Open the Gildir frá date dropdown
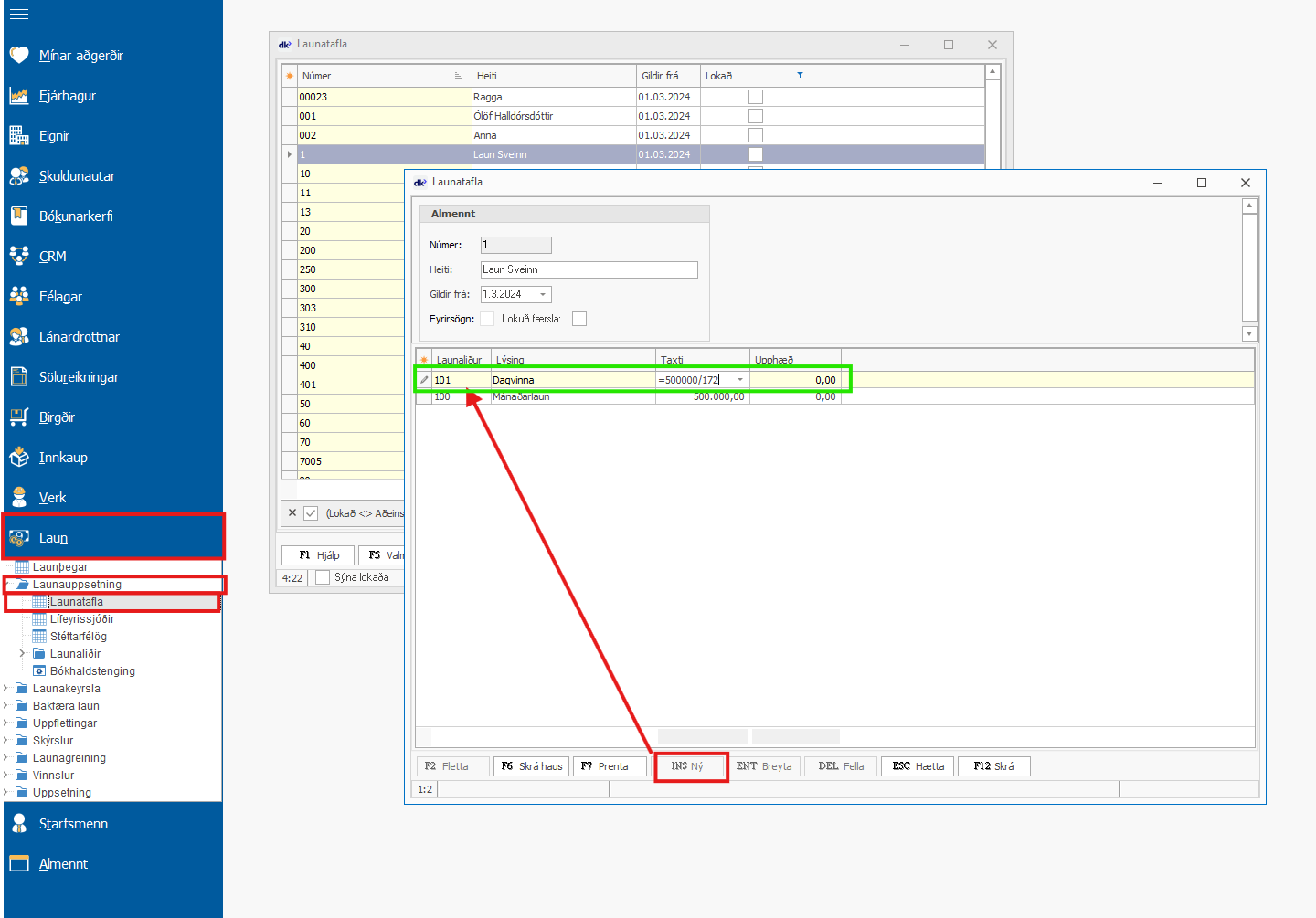1316x918 pixels. [543, 294]
